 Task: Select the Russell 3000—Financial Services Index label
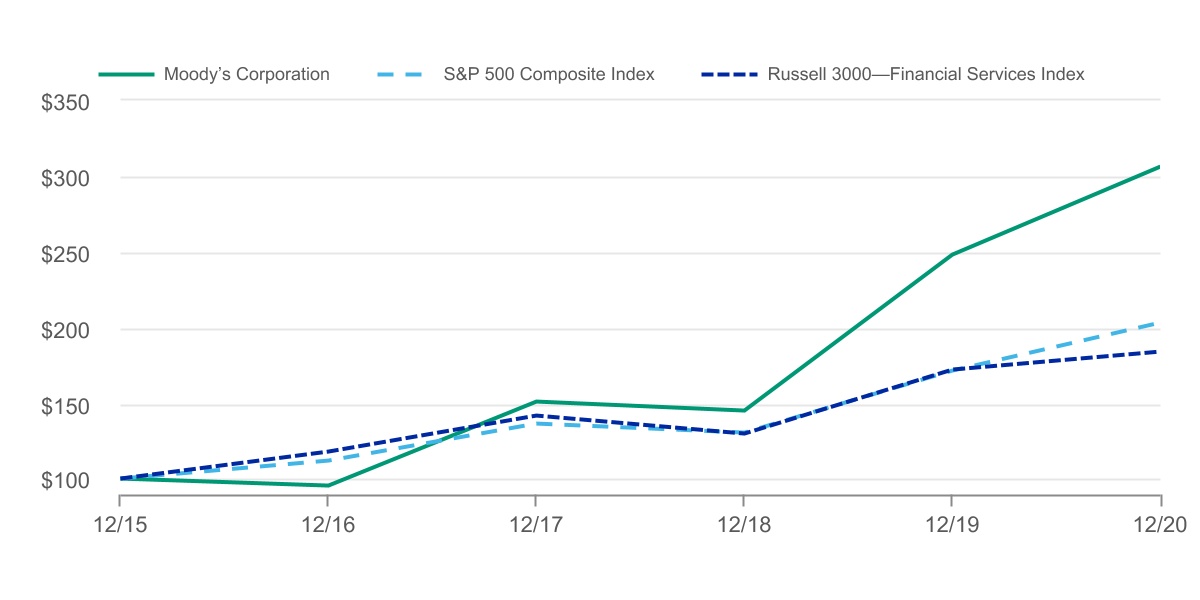point(925,74)
